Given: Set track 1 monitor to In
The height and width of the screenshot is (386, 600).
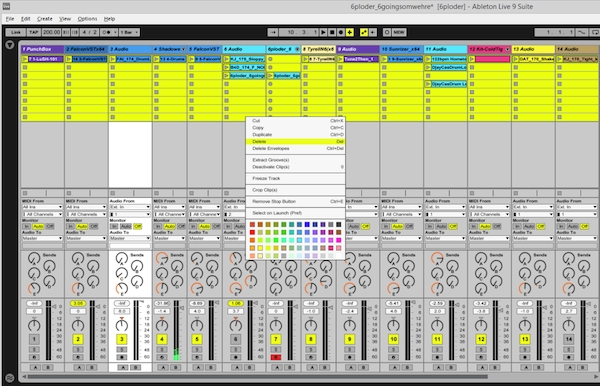Looking at the screenshot, I should 25,226.
